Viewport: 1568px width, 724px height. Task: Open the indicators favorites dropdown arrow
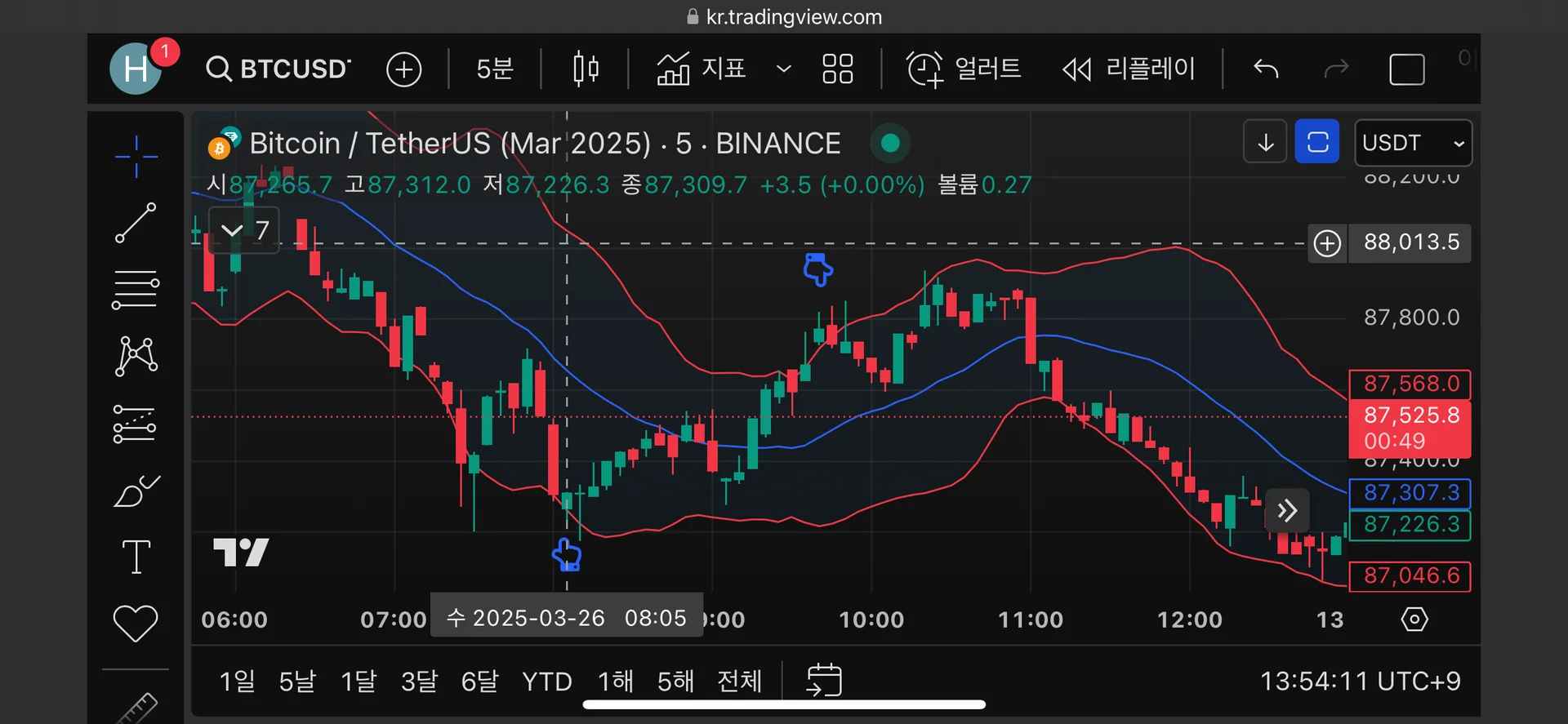(783, 69)
